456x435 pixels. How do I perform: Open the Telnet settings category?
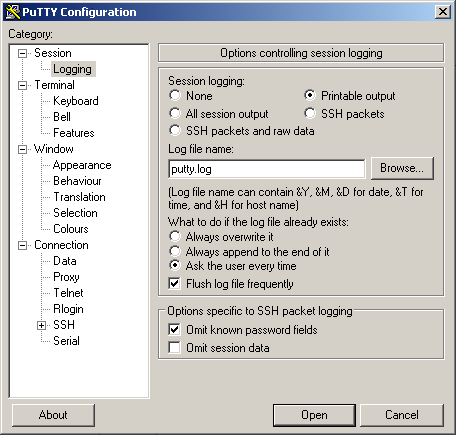68,293
